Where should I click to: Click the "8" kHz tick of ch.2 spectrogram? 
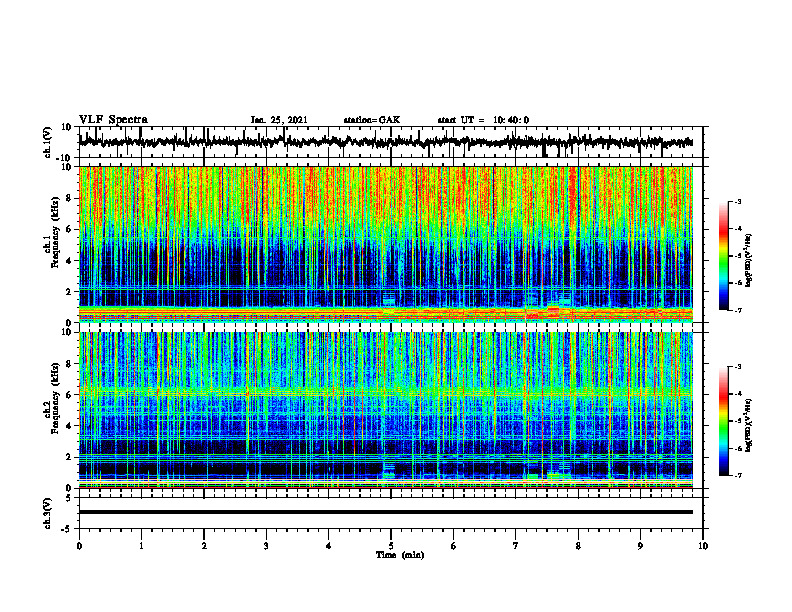click(69, 364)
